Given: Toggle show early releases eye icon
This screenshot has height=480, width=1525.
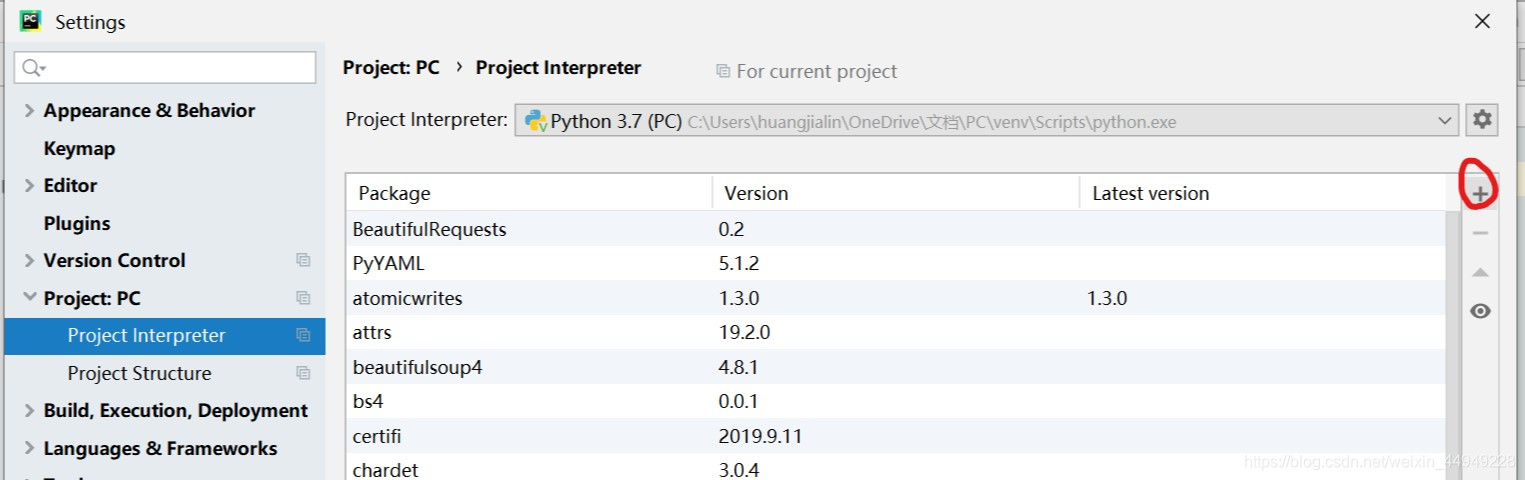Looking at the screenshot, I should 1481,311.
